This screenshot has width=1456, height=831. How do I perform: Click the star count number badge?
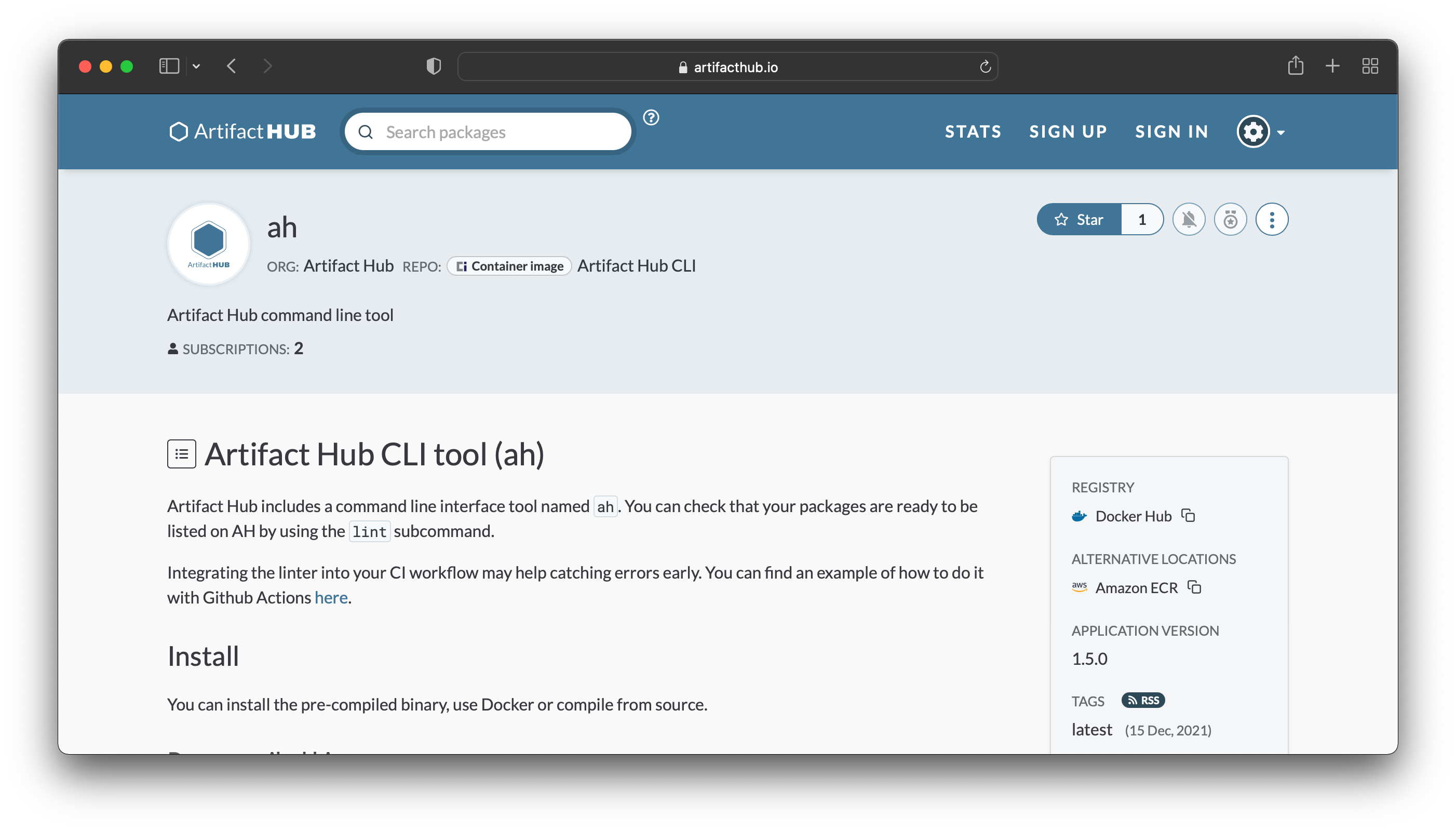[x=1140, y=220]
